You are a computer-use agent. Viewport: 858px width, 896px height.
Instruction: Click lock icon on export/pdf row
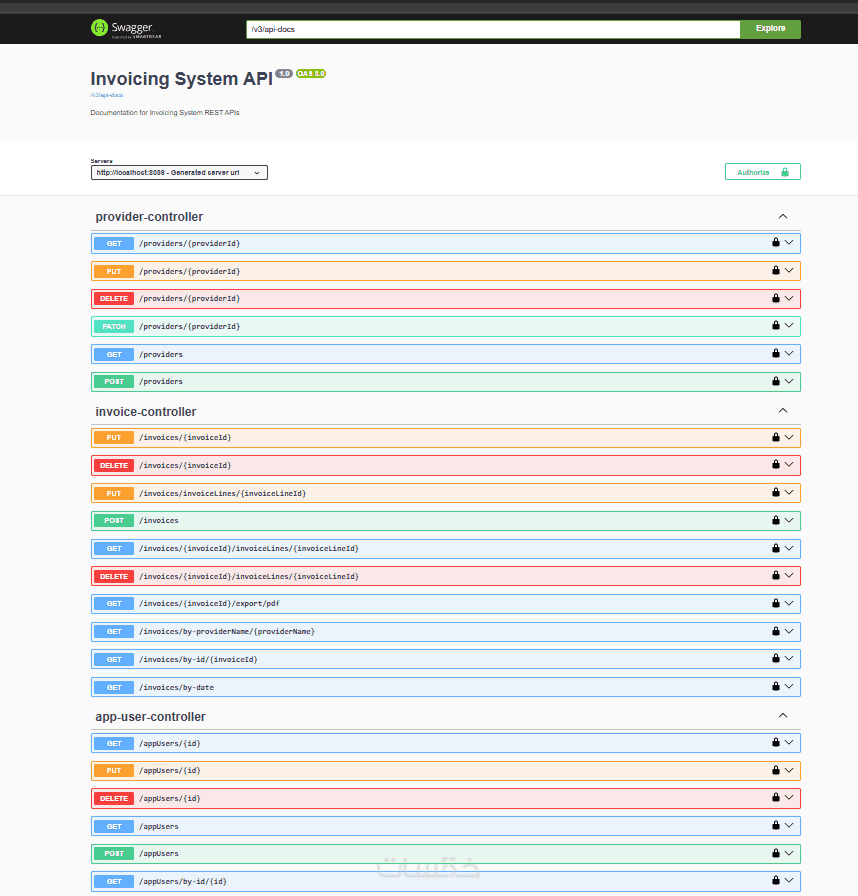tap(776, 603)
